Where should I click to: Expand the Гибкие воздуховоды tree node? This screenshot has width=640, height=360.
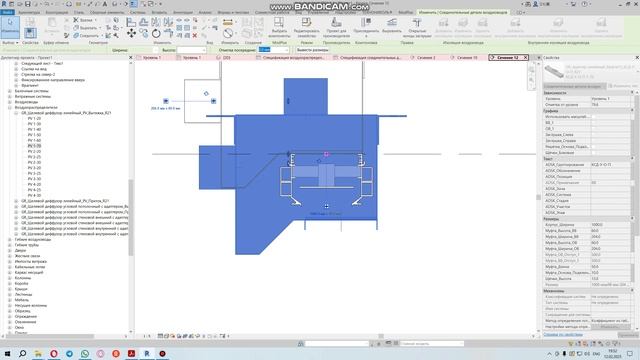tap(10, 240)
